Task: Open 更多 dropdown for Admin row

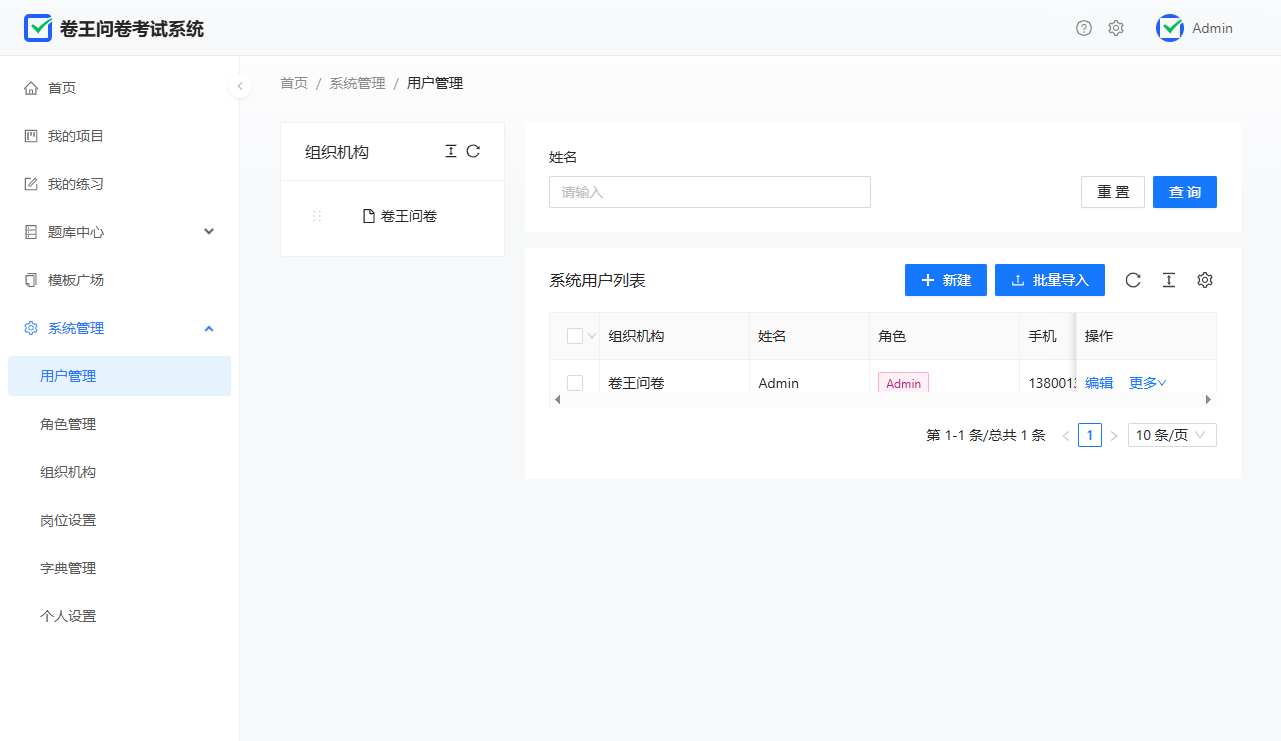Action: [1148, 383]
